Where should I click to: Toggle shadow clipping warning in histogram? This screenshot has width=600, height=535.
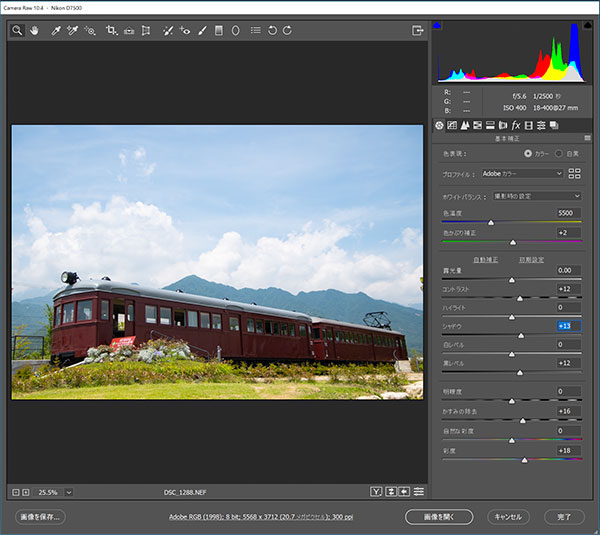[437, 25]
